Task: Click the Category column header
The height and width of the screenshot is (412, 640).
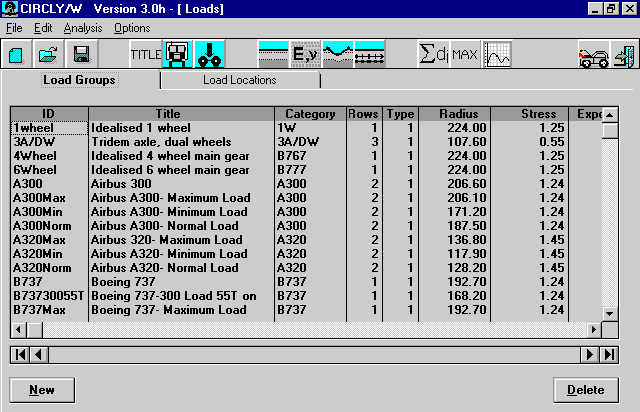Action: click(x=311, y=114)
